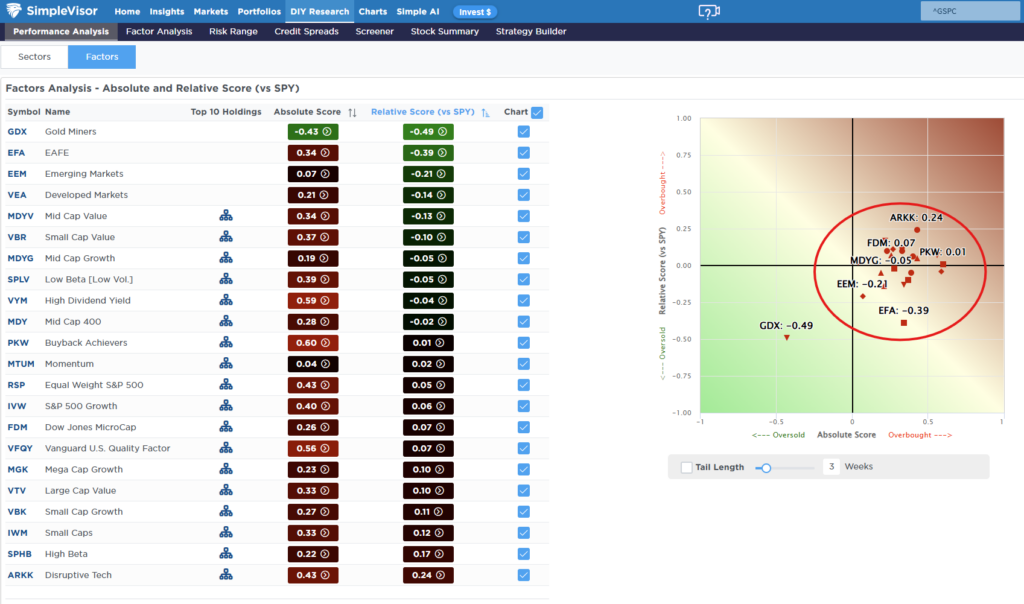Screen dimensions: 1024x604
Task: Expand GDX absolute score -0.43 badge
Action: pos(313,131)
